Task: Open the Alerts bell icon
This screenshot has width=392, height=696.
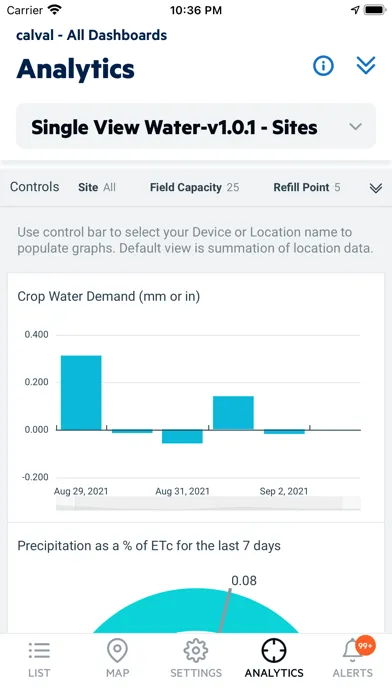Action: pos(352,652)
